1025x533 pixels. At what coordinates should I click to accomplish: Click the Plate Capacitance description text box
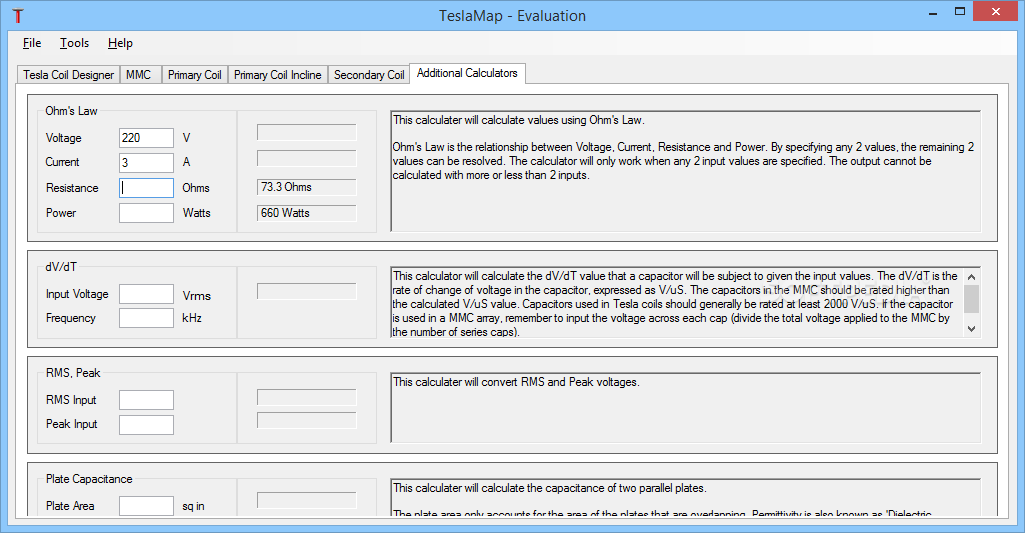[686, 497]
